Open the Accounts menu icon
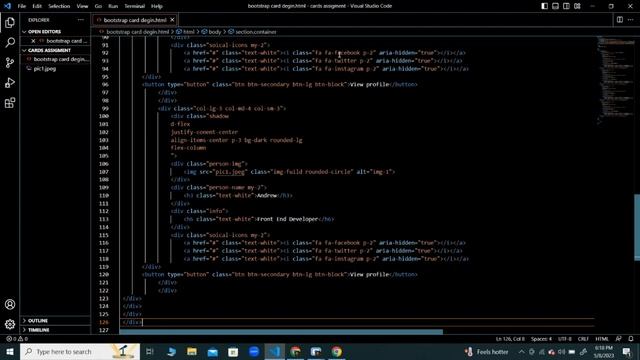 10,304
